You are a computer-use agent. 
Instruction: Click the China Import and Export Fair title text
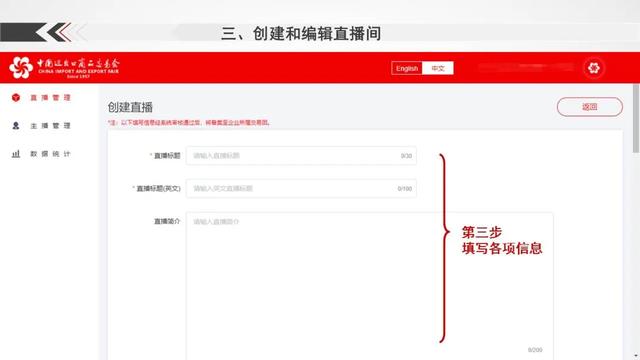(78, 67)
